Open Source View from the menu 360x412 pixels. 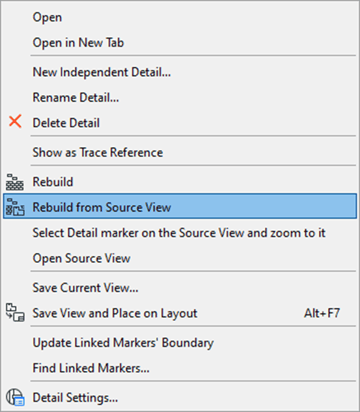[180, 258]
